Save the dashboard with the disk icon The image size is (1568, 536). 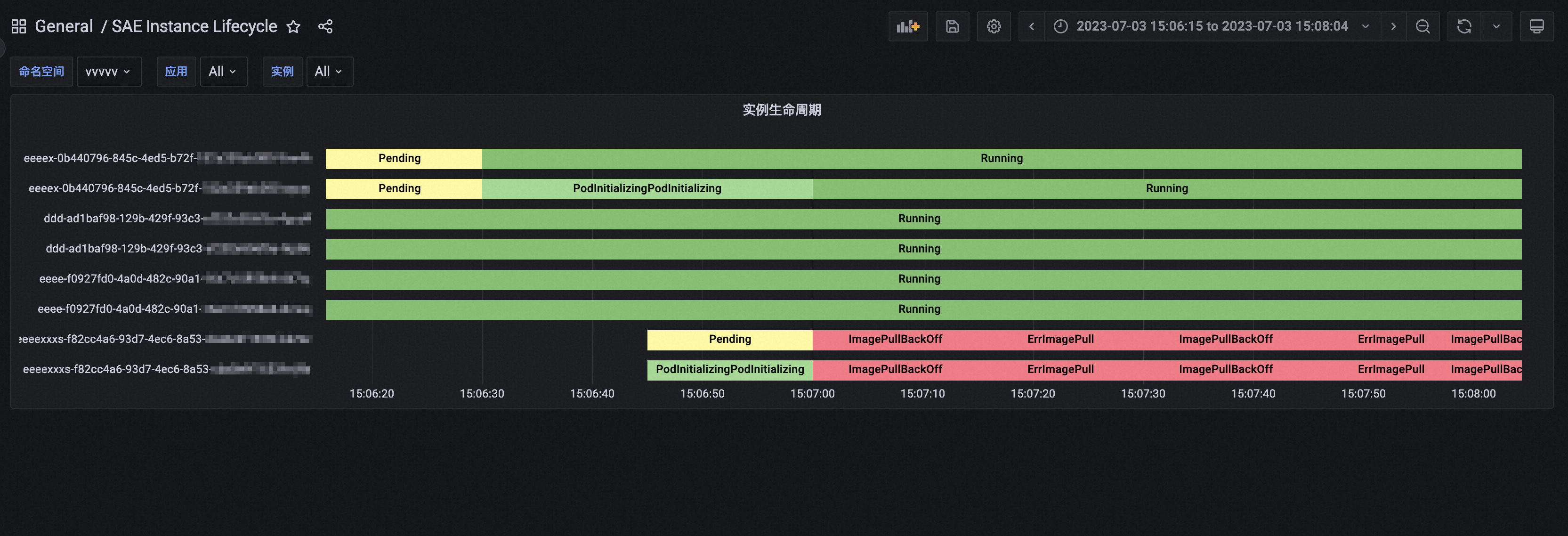point(952,26)
